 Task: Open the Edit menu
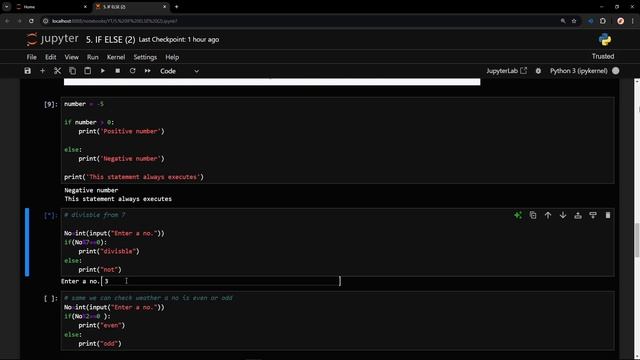coord(51,57)
